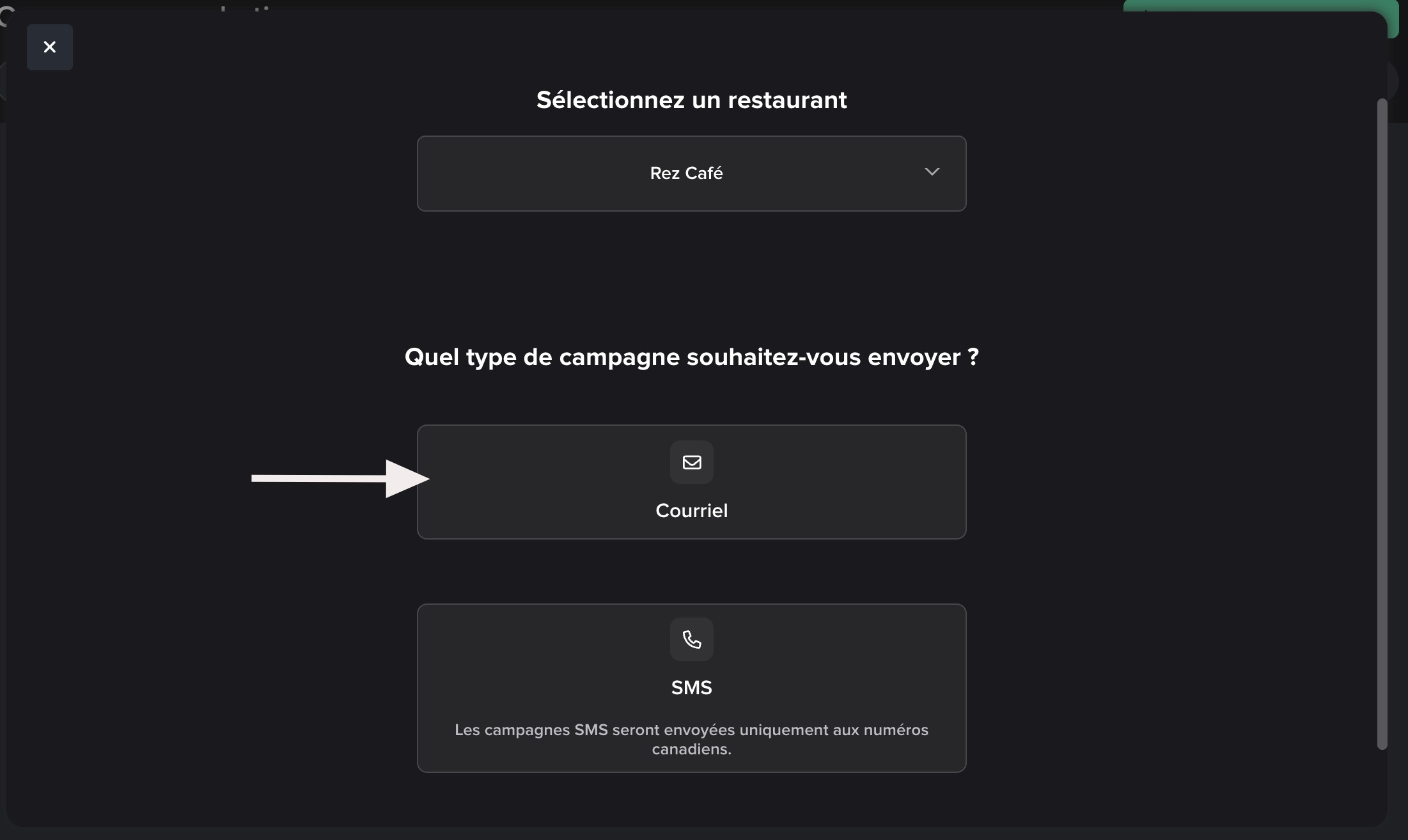Screen dimensions: 1408x840
Task: Select the Courriel campaign label
Action: tap(691, 511)
